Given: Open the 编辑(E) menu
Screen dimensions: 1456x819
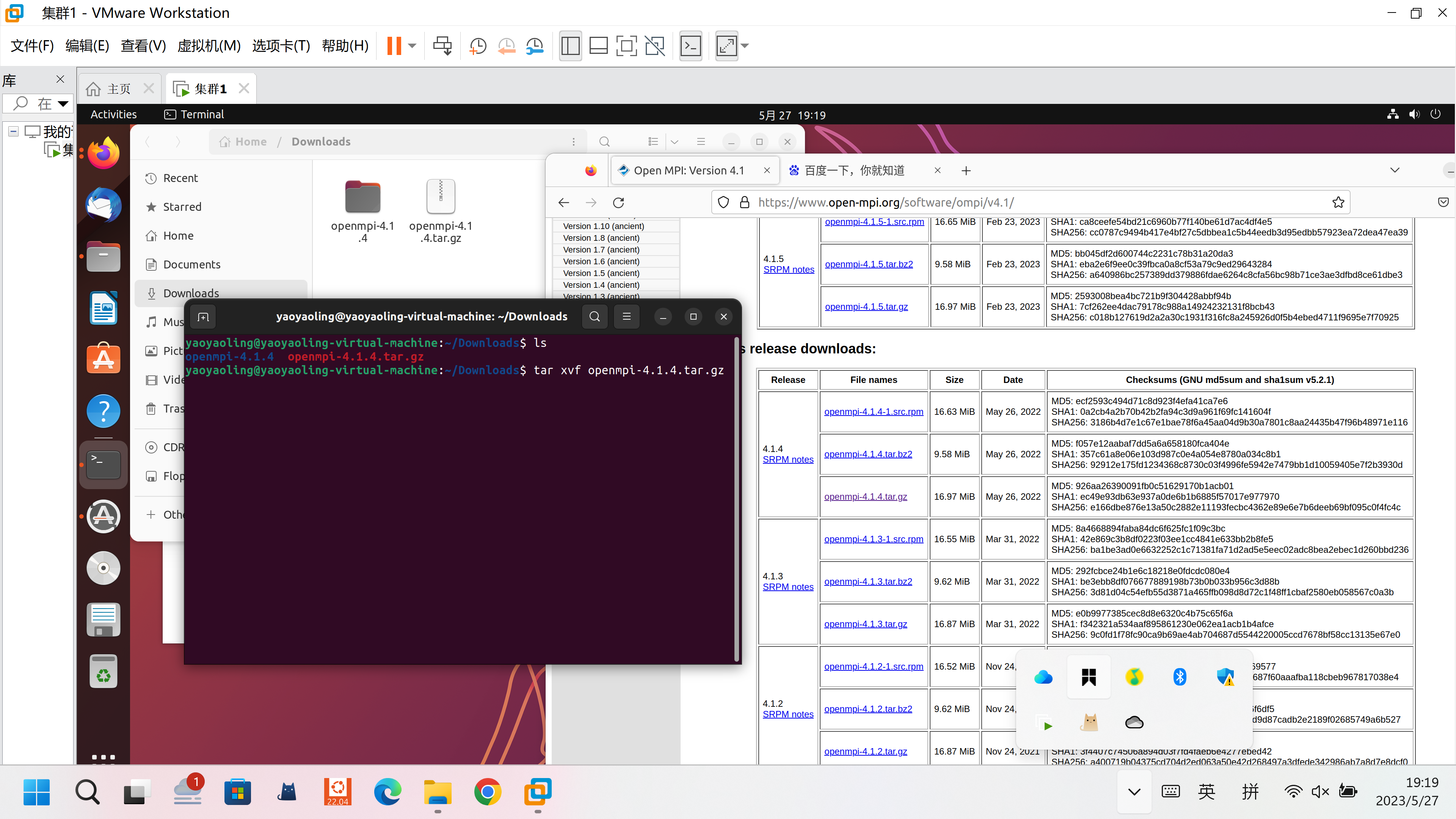Looking at the screenshot, I should [x=87, y=46].
